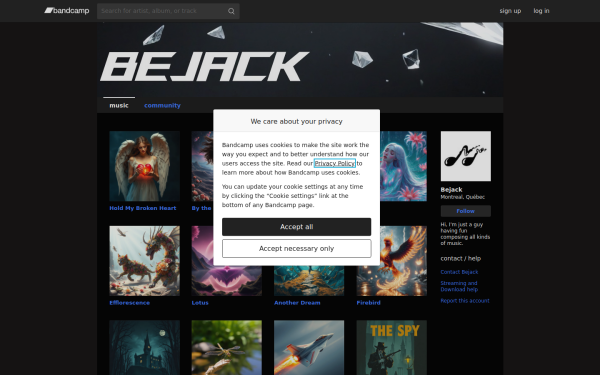Screen dimensions: 600x375
Task: Click the Bandcamp logo
Action: tap(67, 11)
